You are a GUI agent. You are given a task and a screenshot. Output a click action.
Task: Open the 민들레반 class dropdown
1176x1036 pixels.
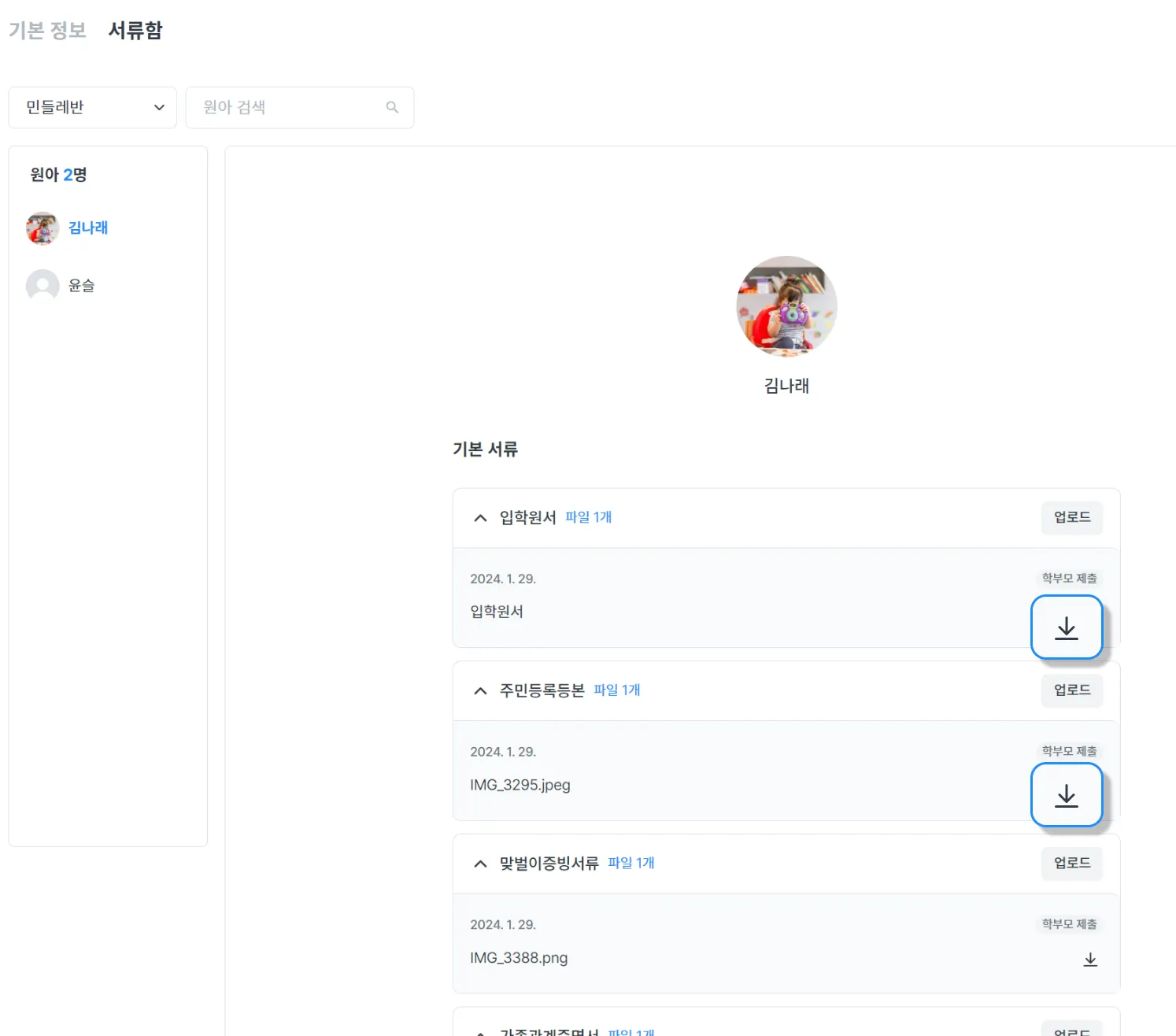(93, 107)
